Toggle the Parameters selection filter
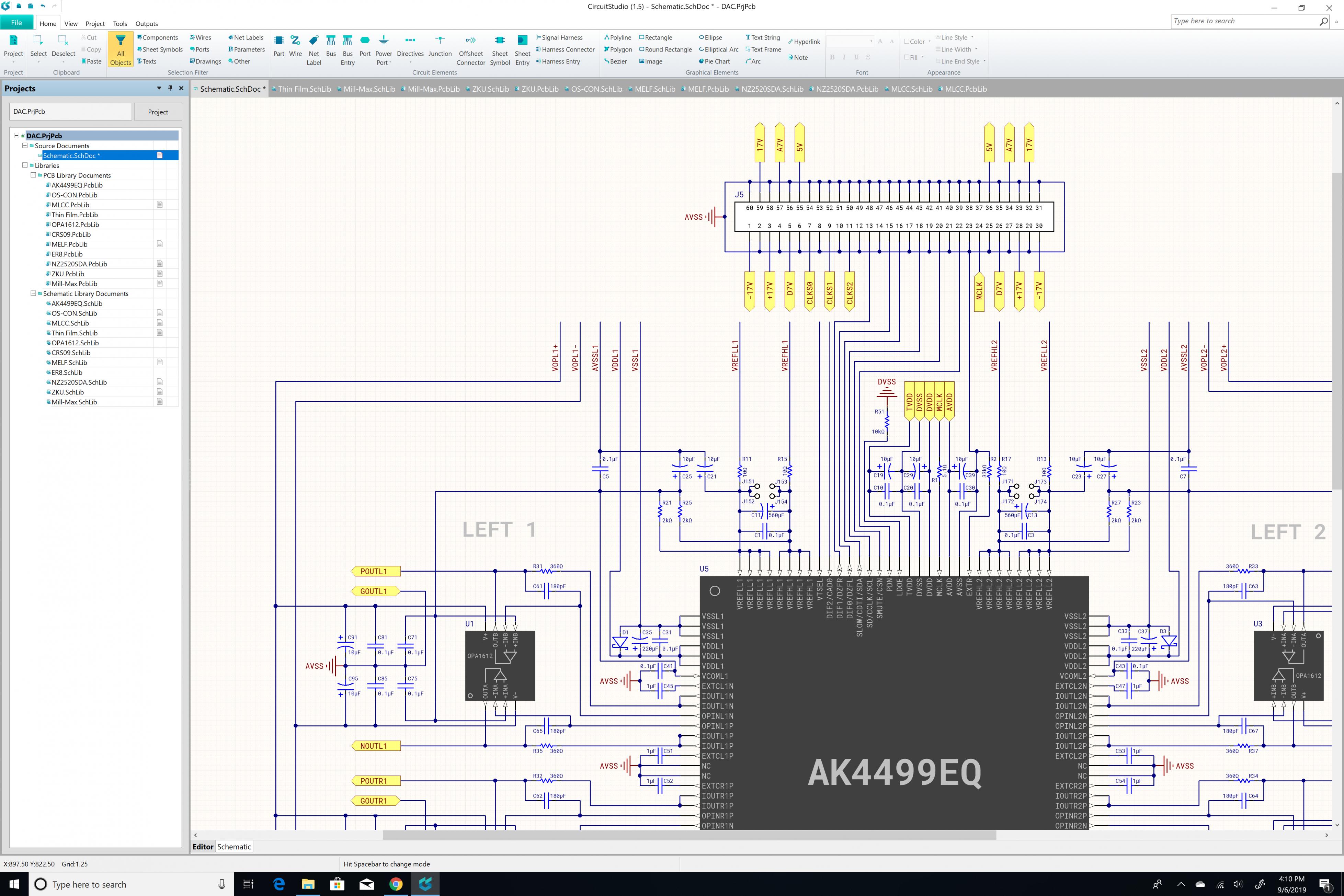 coord(246,50)
